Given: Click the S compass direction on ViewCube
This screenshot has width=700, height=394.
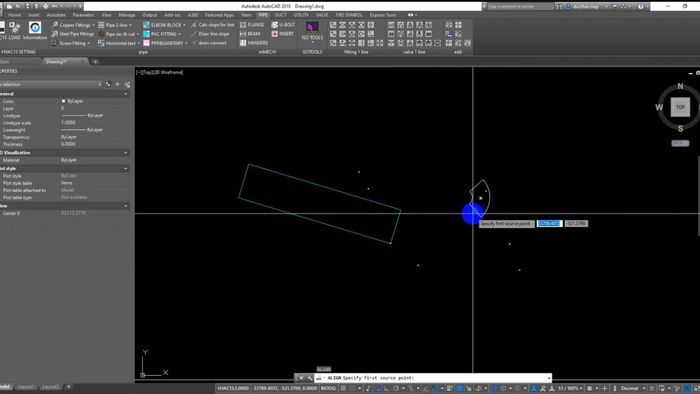Looking at the screenshot, I should (x=680, y=129).
